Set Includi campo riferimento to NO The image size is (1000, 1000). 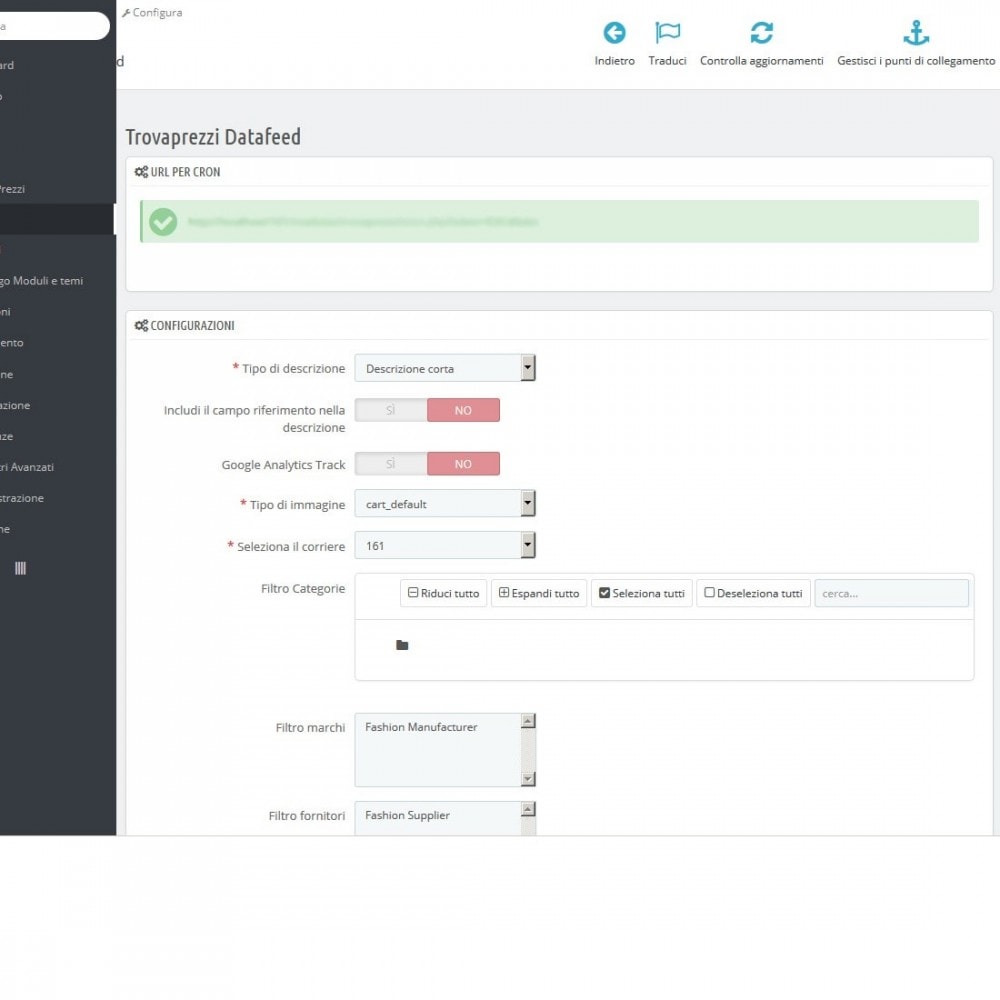[x=464, y=410]
